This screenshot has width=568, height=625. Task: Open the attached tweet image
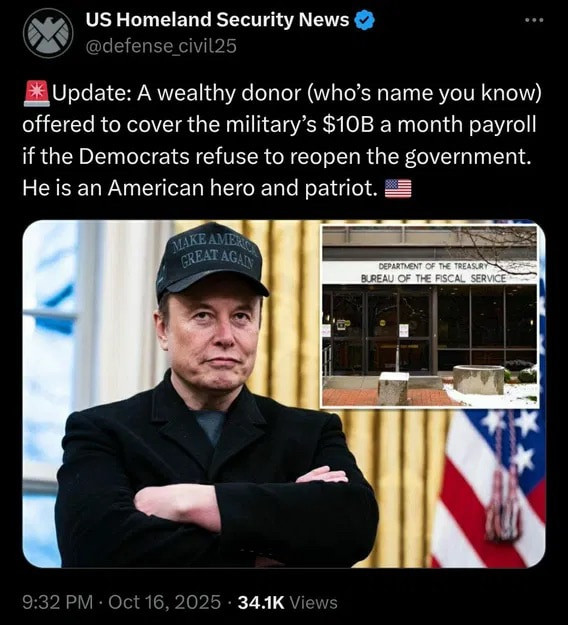(x=284, y=394)
